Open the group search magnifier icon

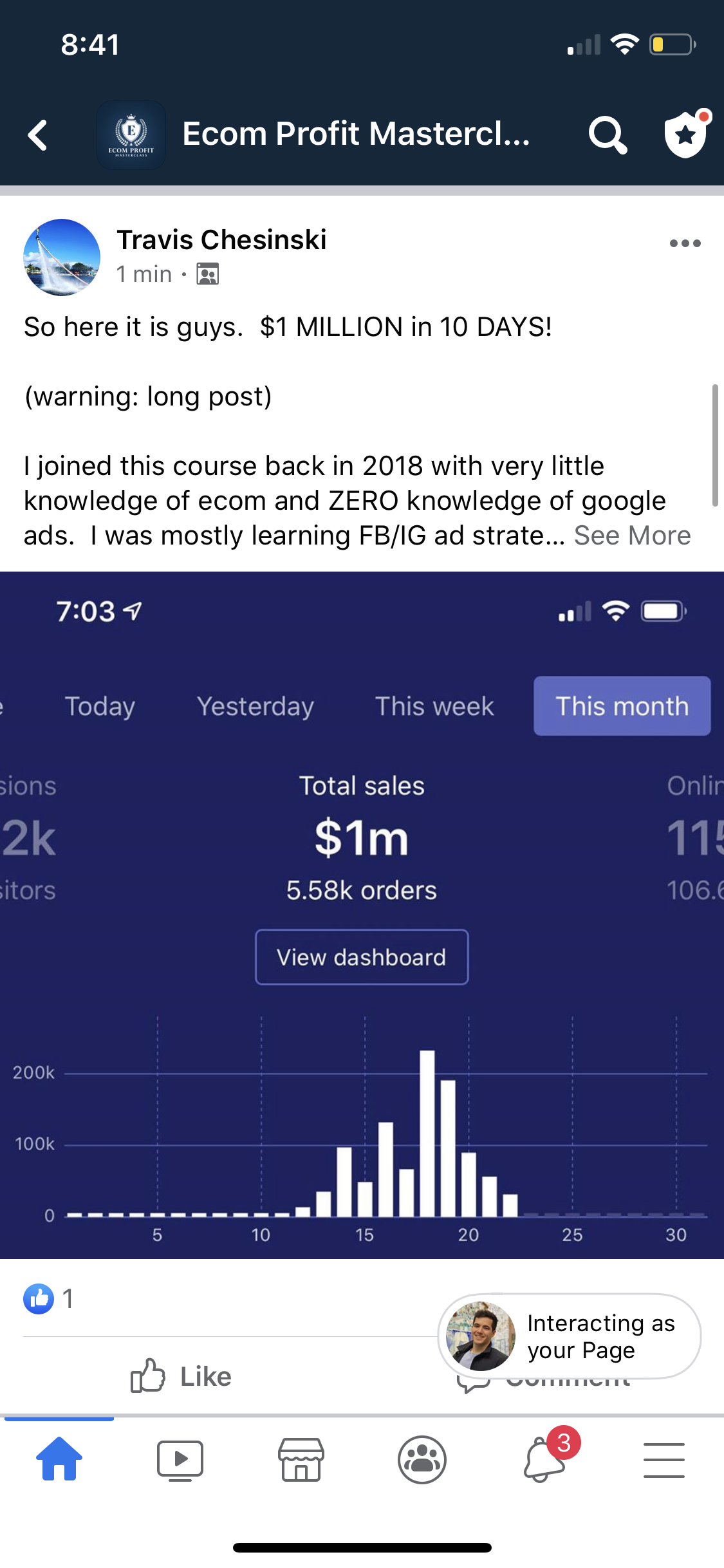607,135
